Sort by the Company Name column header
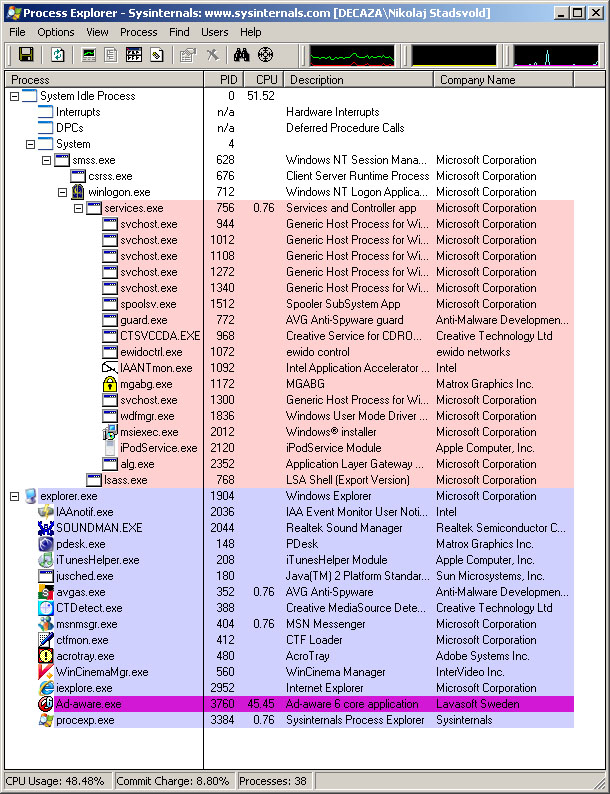610x794 pixels. tap(504, 80)
